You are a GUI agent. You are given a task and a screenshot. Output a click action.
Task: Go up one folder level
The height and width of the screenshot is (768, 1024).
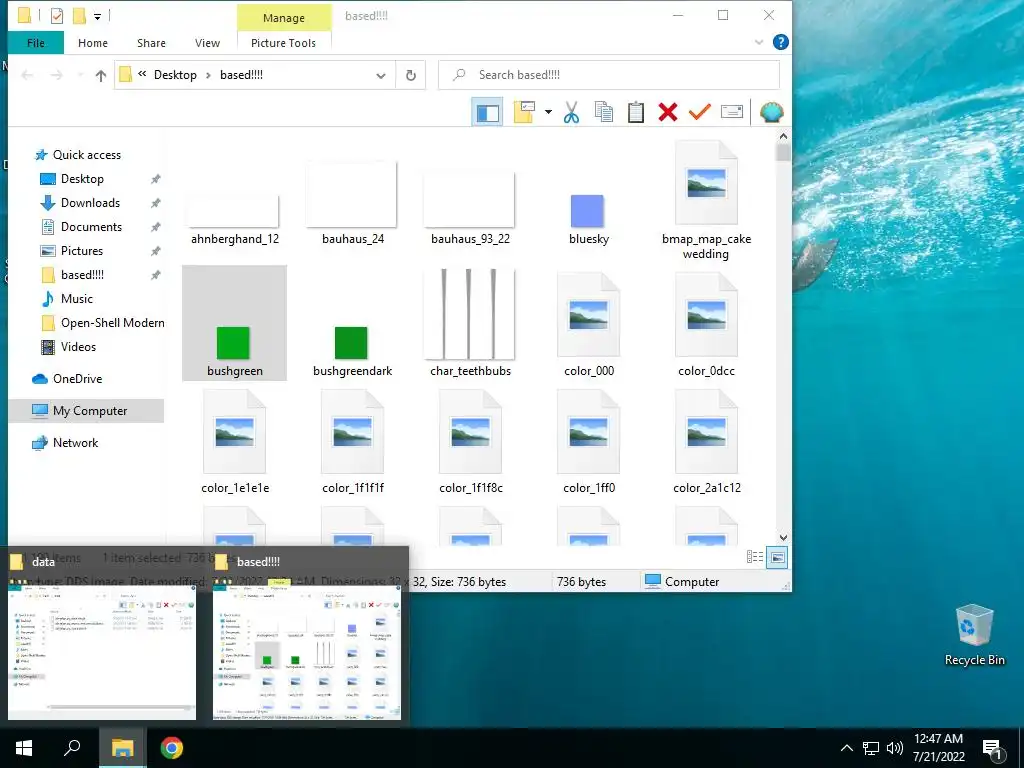point(101,76)
